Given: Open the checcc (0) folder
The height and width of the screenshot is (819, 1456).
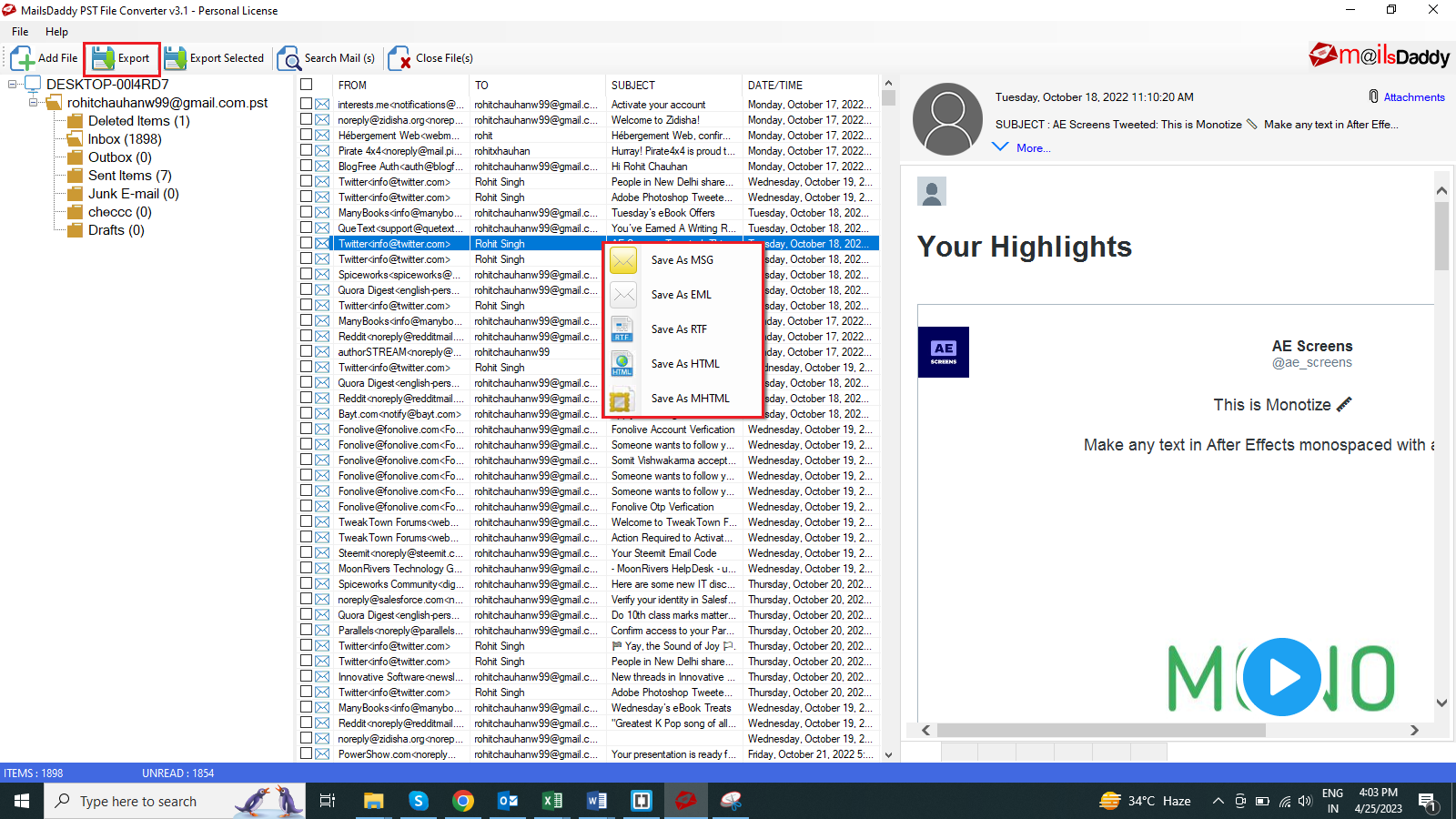Looking at the screenshot, I should pos(119,212).
